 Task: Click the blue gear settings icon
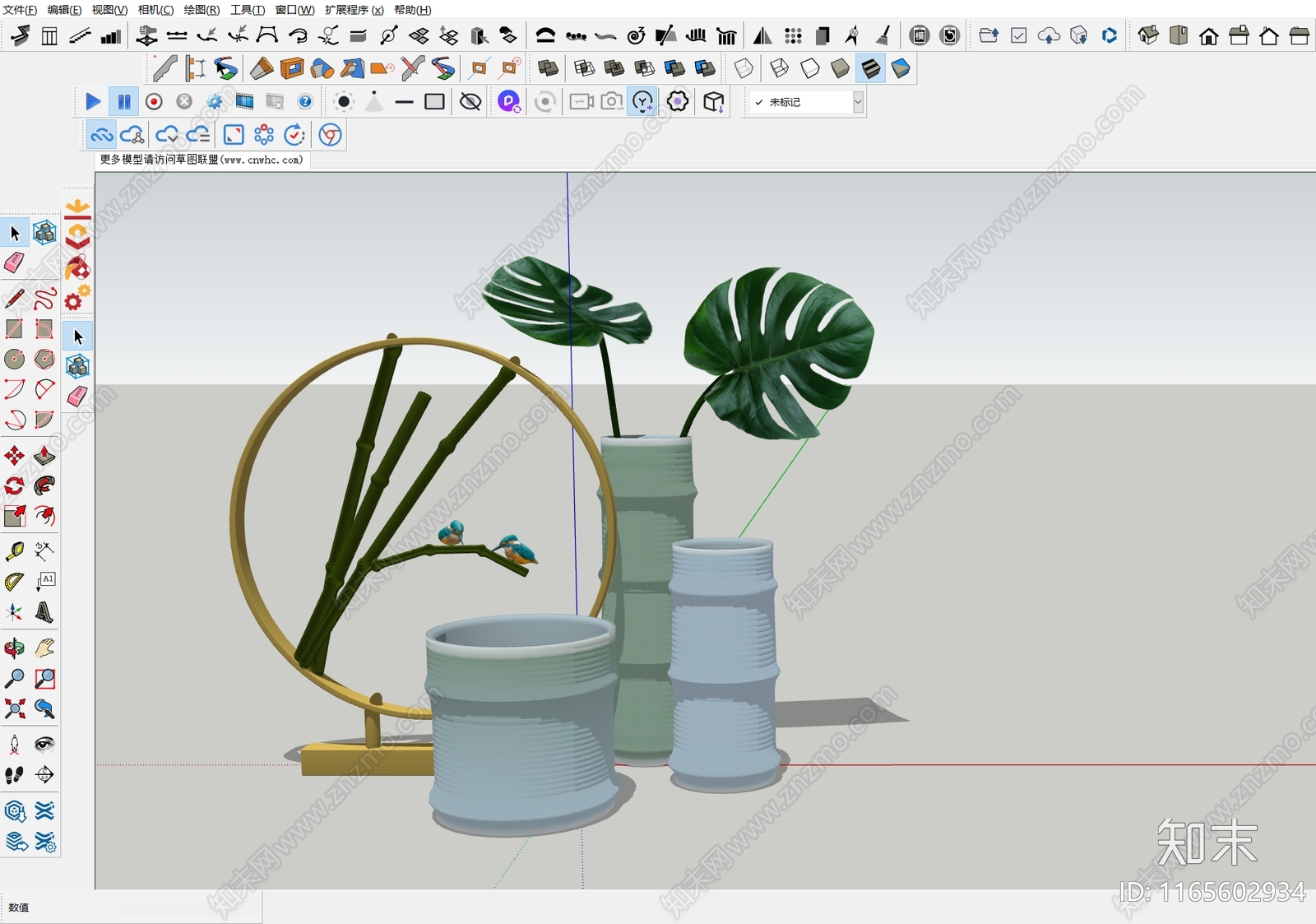214,102
